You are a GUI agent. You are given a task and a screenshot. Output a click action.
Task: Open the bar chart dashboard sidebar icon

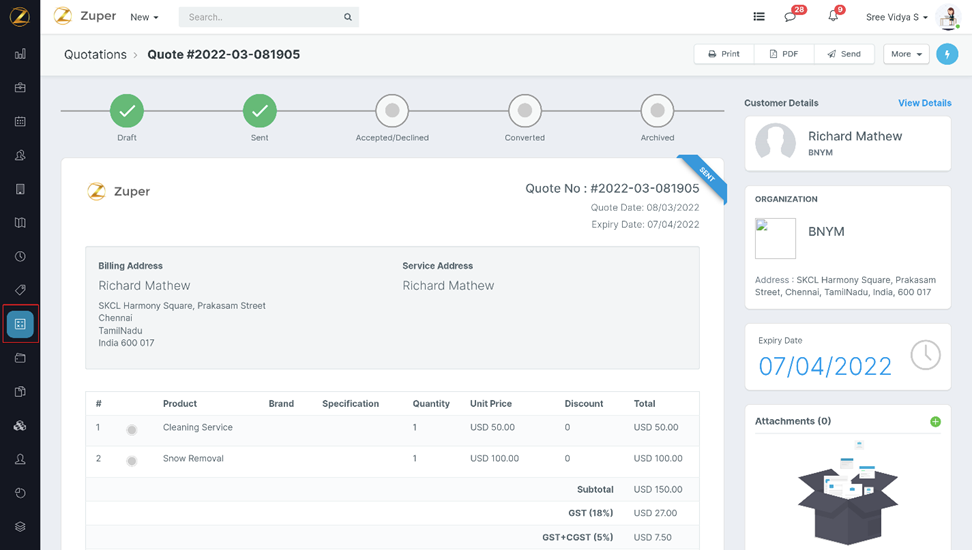click(x=20, y=54)
